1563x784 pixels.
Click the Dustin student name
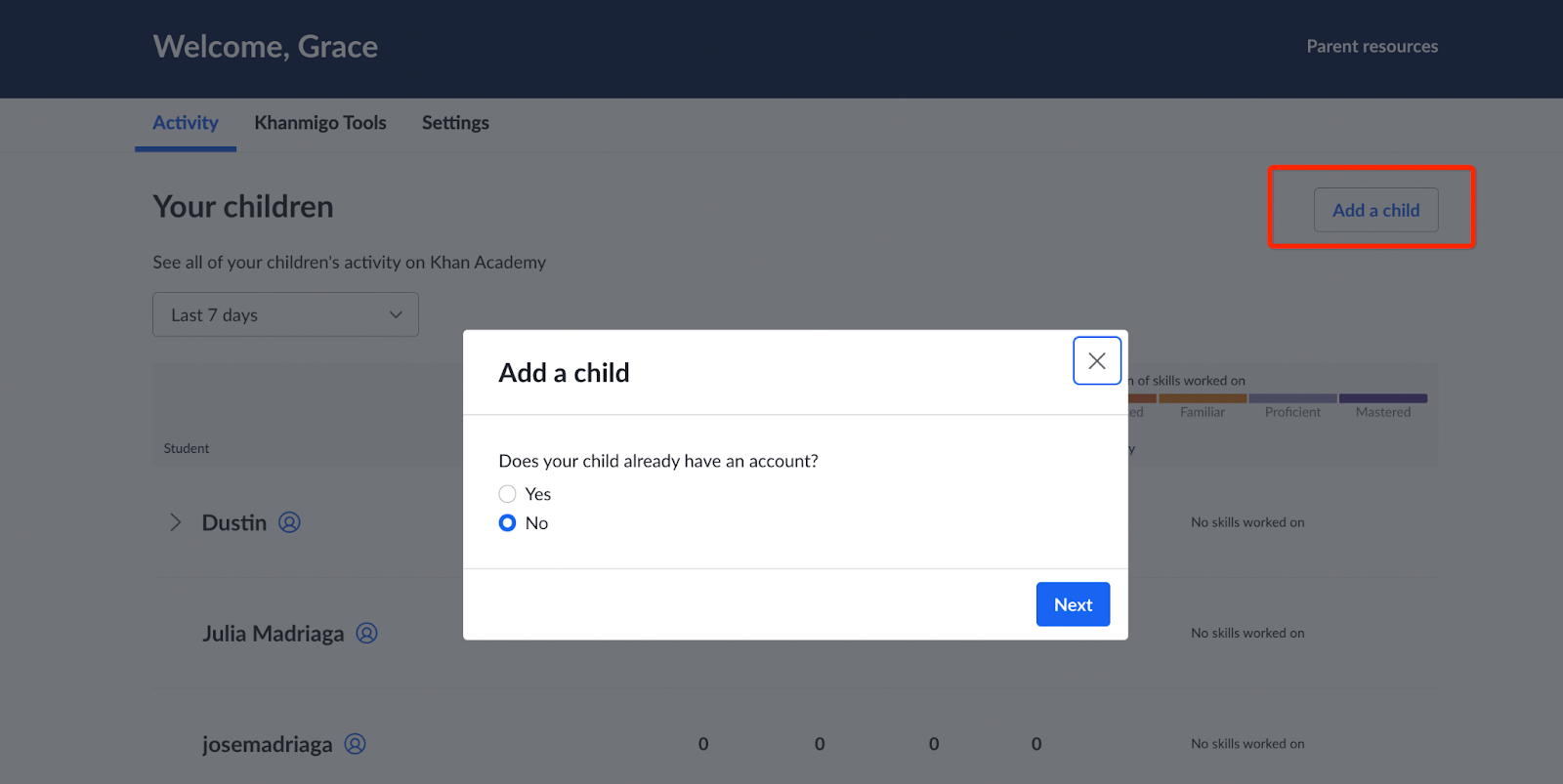(x=234, y=522)
